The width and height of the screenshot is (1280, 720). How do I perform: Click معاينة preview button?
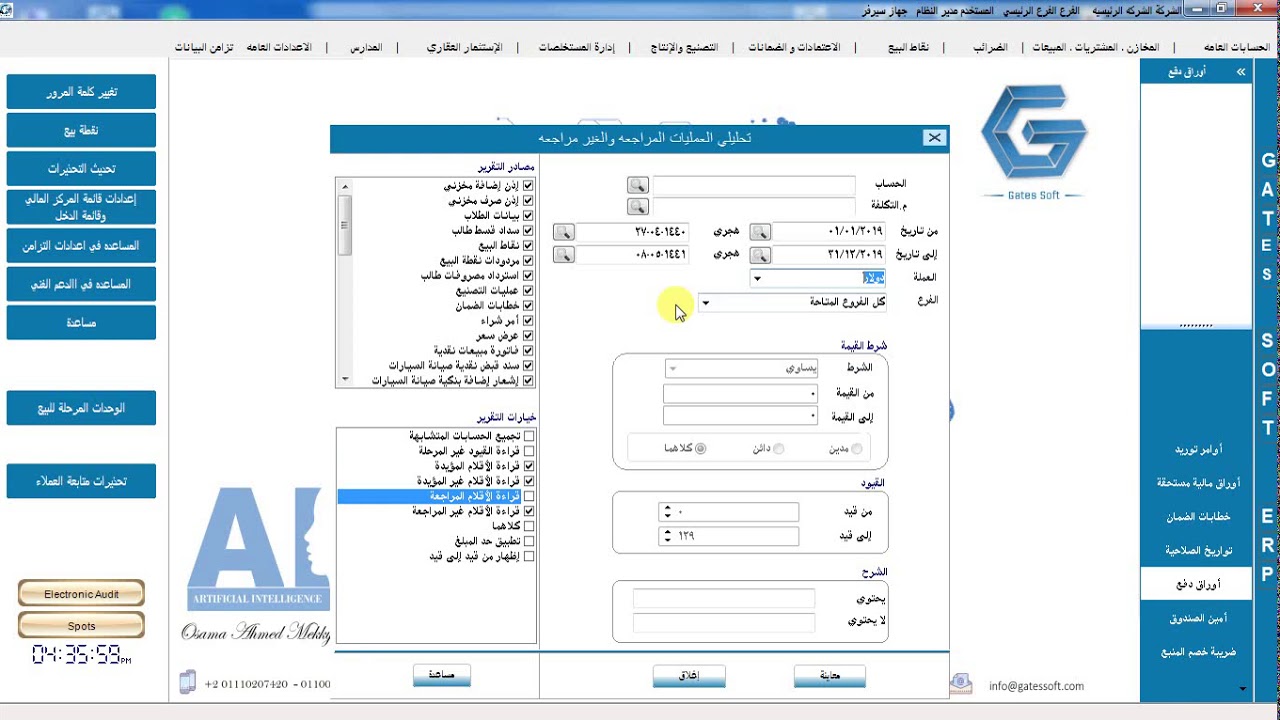[x=830, y=676]
